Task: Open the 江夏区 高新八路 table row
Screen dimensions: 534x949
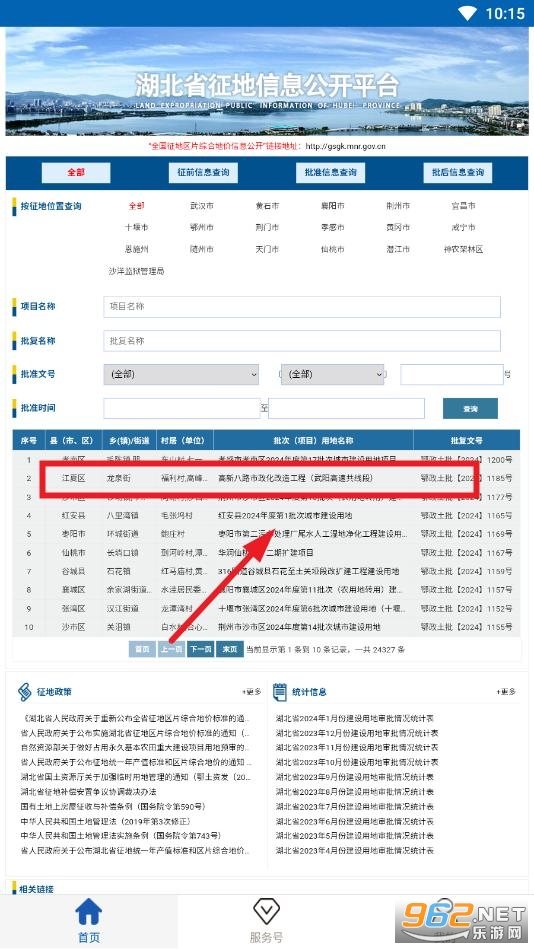Action: click(x=266, y=478)
